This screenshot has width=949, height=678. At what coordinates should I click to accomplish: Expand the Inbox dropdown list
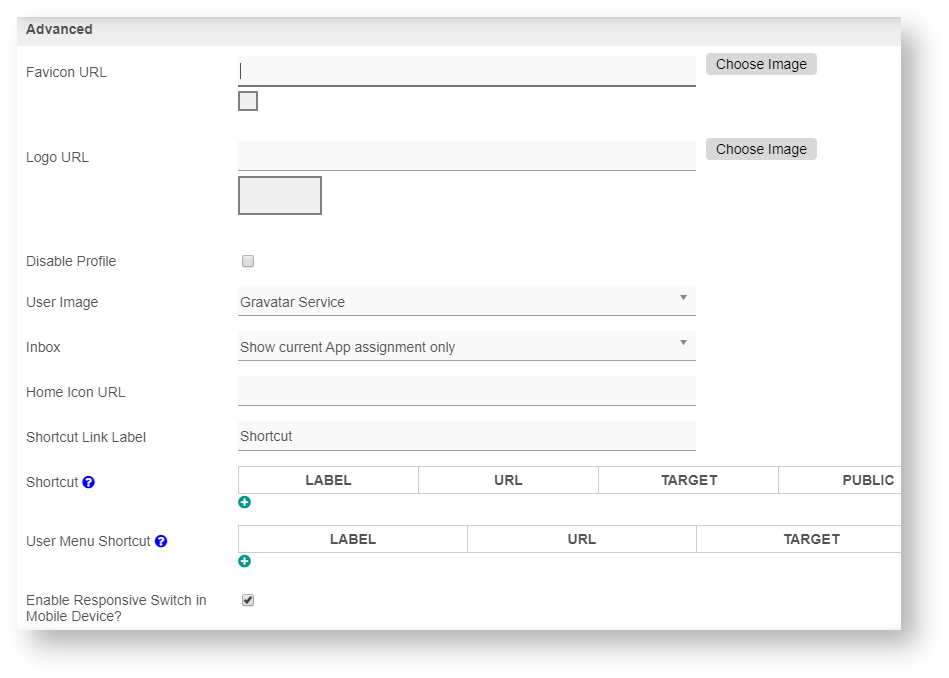tap(466, 347)
